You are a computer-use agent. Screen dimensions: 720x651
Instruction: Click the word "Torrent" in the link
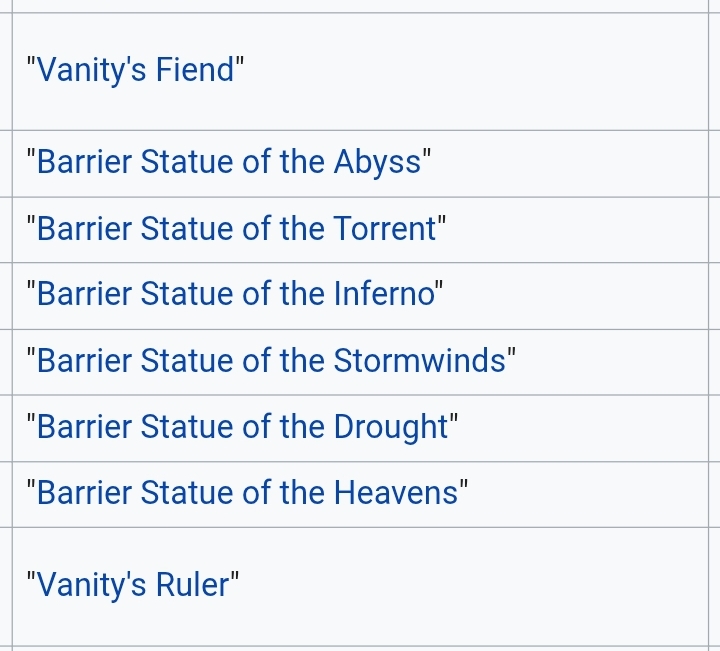click(x=384, y=228)
